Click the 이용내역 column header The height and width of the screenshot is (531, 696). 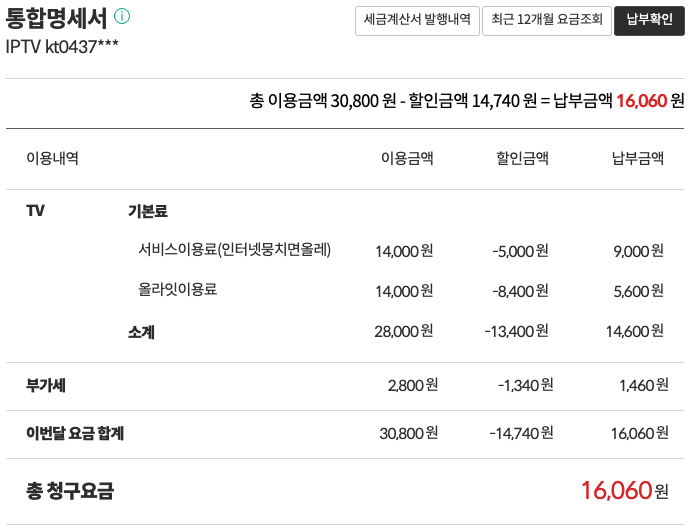pyautogui.click(x=52, y=158)
